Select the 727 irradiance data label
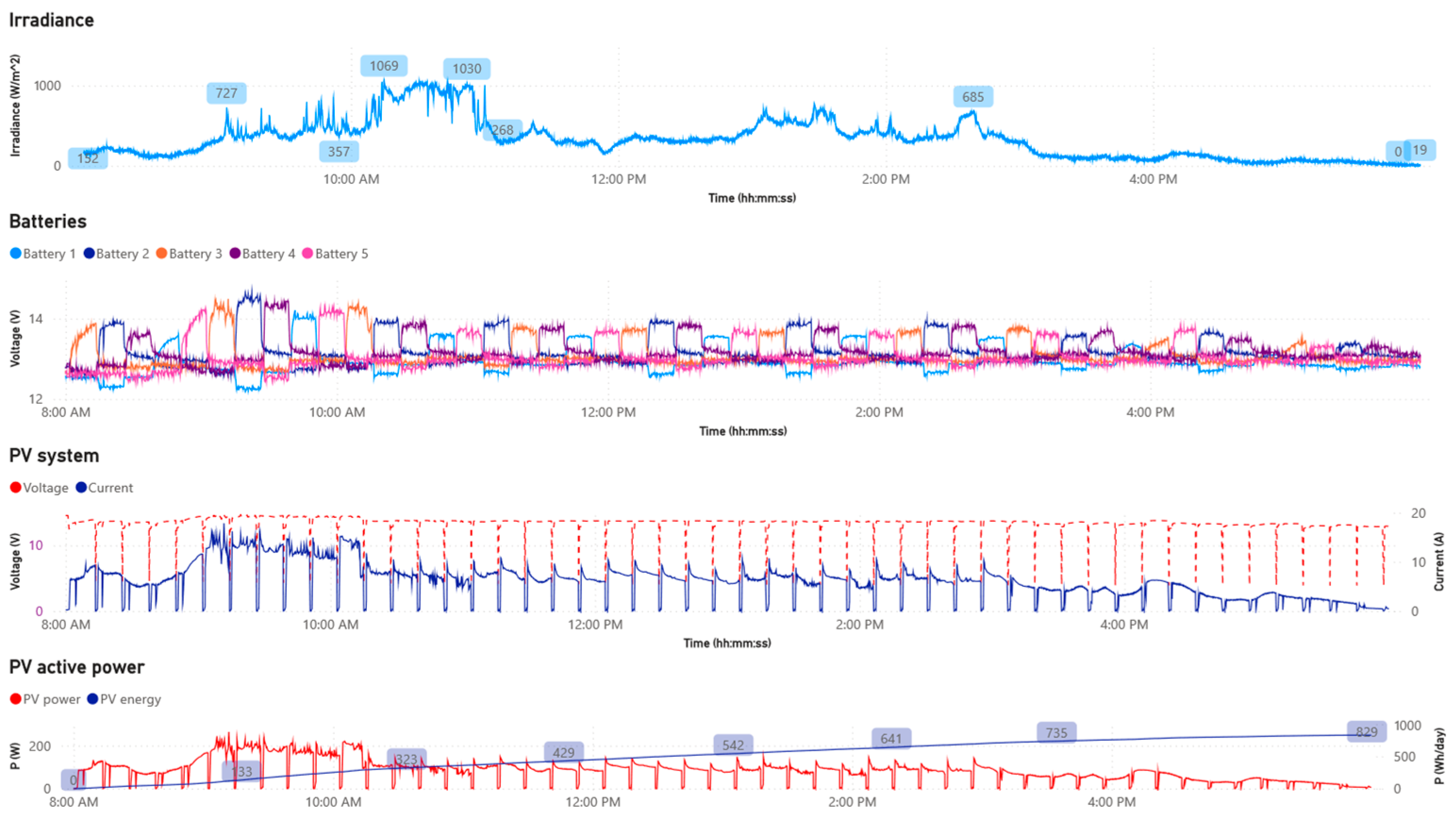 226,93
